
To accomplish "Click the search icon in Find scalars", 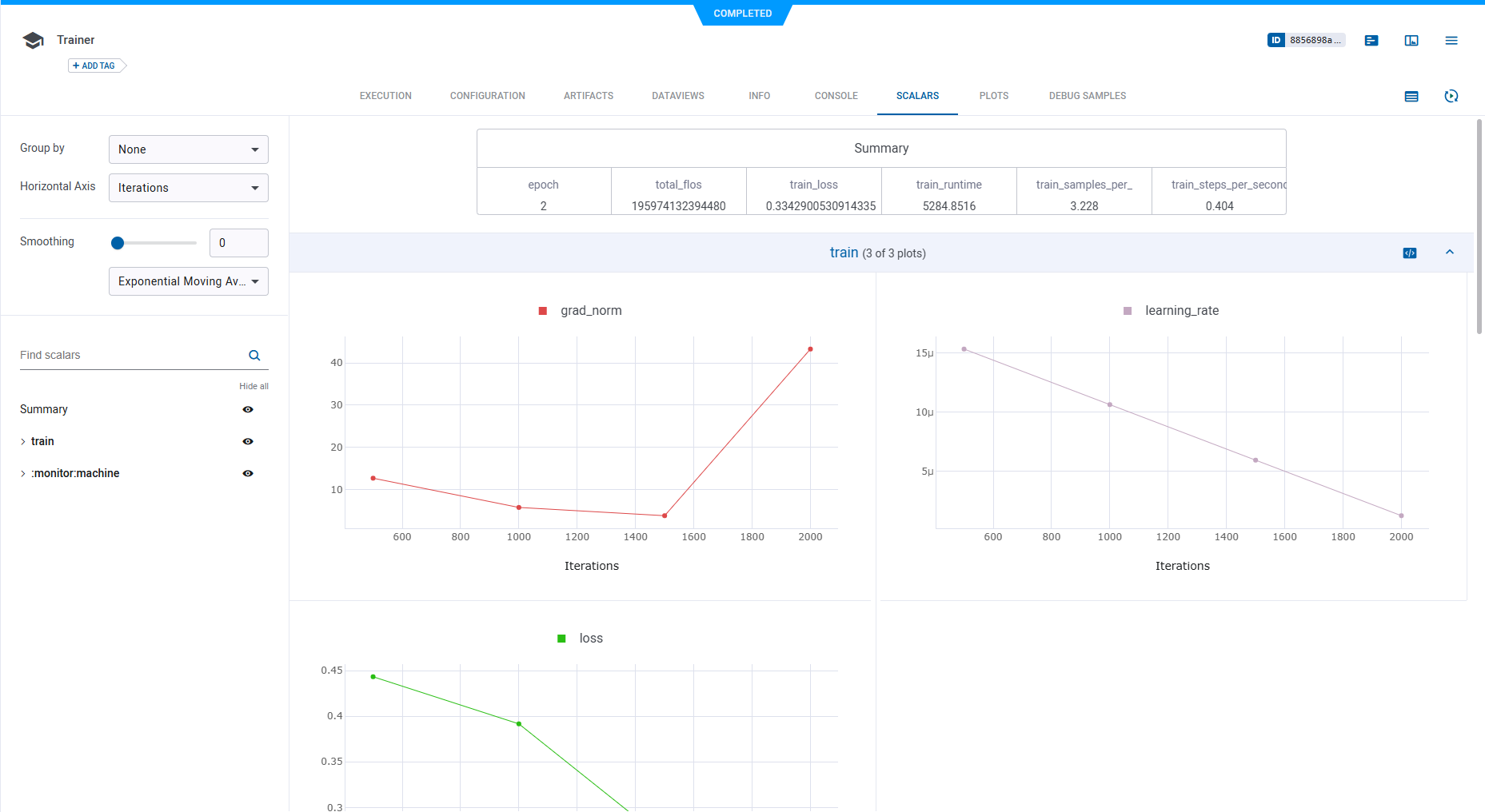I will pyautogui.click(x=254, y=356).
